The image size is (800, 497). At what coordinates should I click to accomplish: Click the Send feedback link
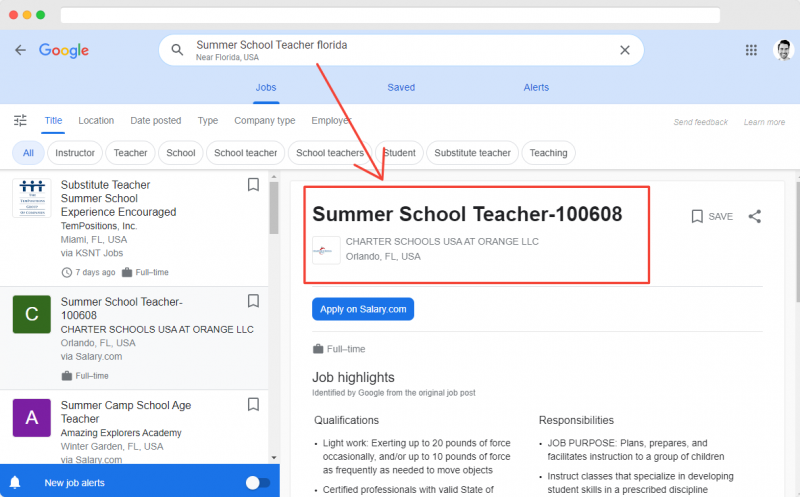click(701, 122)
